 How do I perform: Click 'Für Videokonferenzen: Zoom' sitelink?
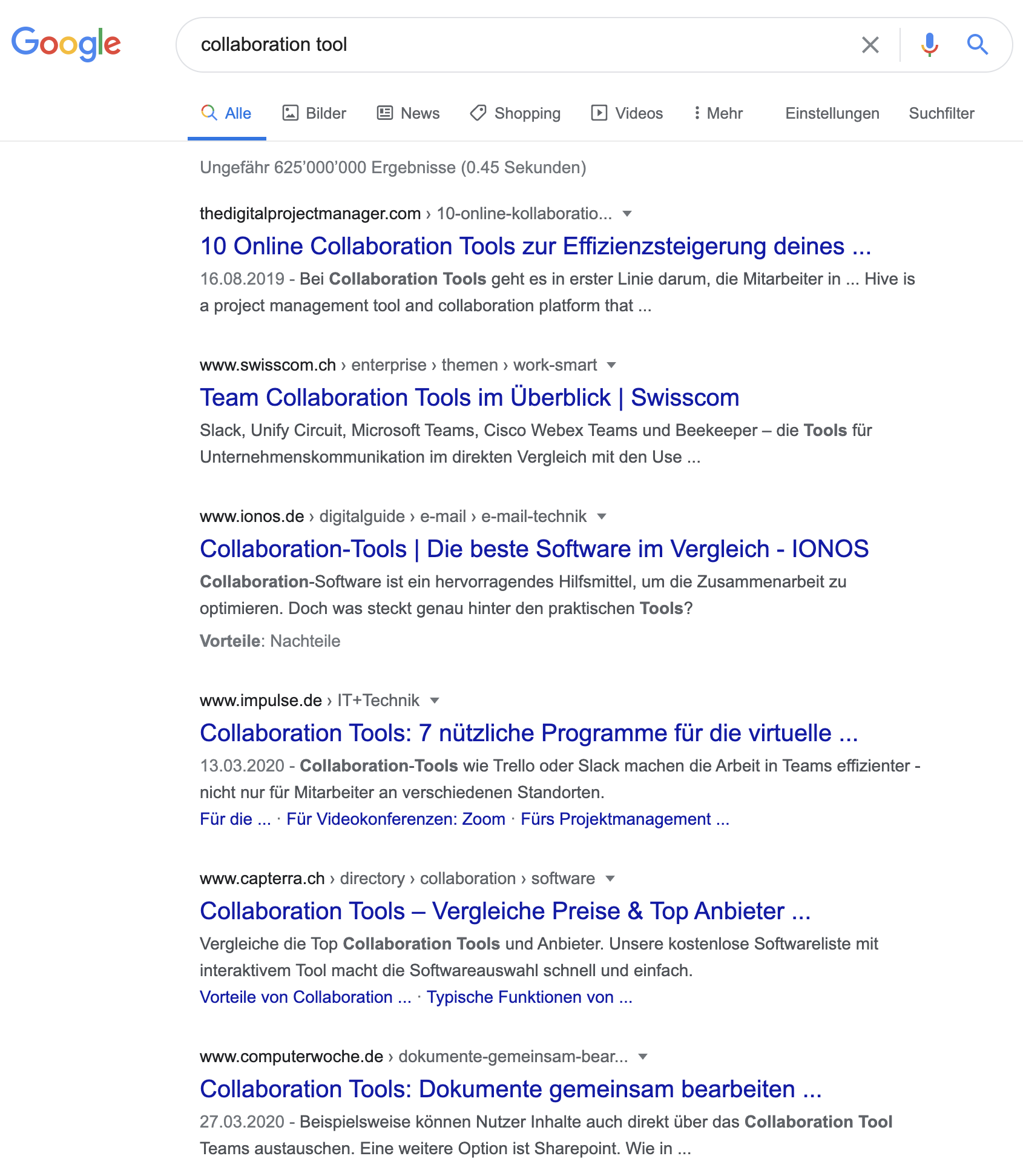396,819
